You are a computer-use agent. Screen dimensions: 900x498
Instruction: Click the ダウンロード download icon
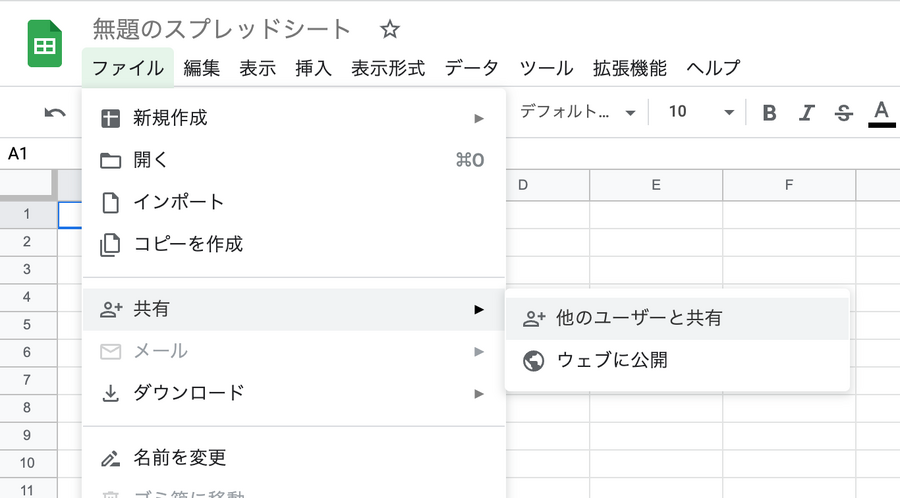tap(110, 394)
